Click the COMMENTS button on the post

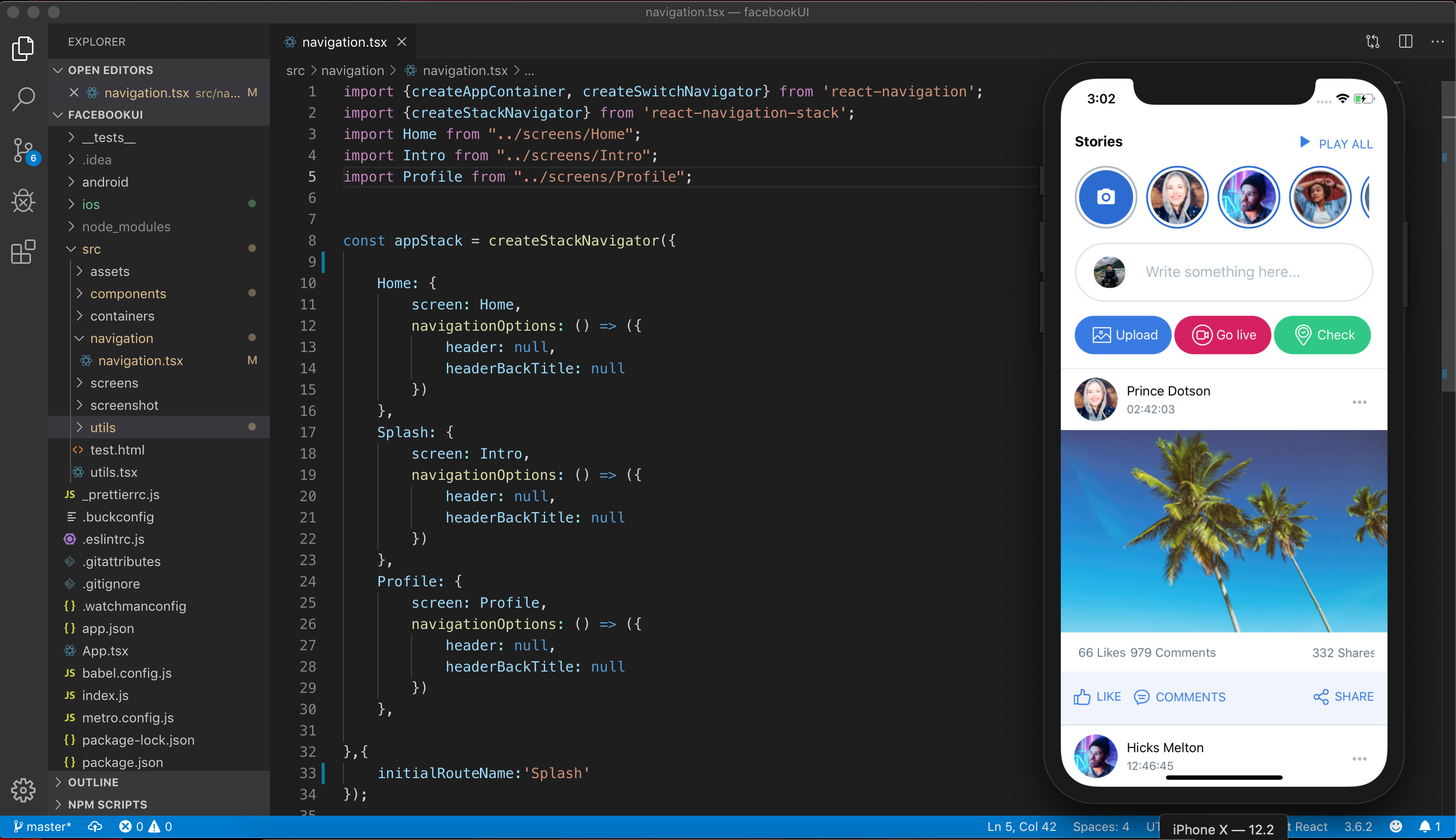(1181, 697)
